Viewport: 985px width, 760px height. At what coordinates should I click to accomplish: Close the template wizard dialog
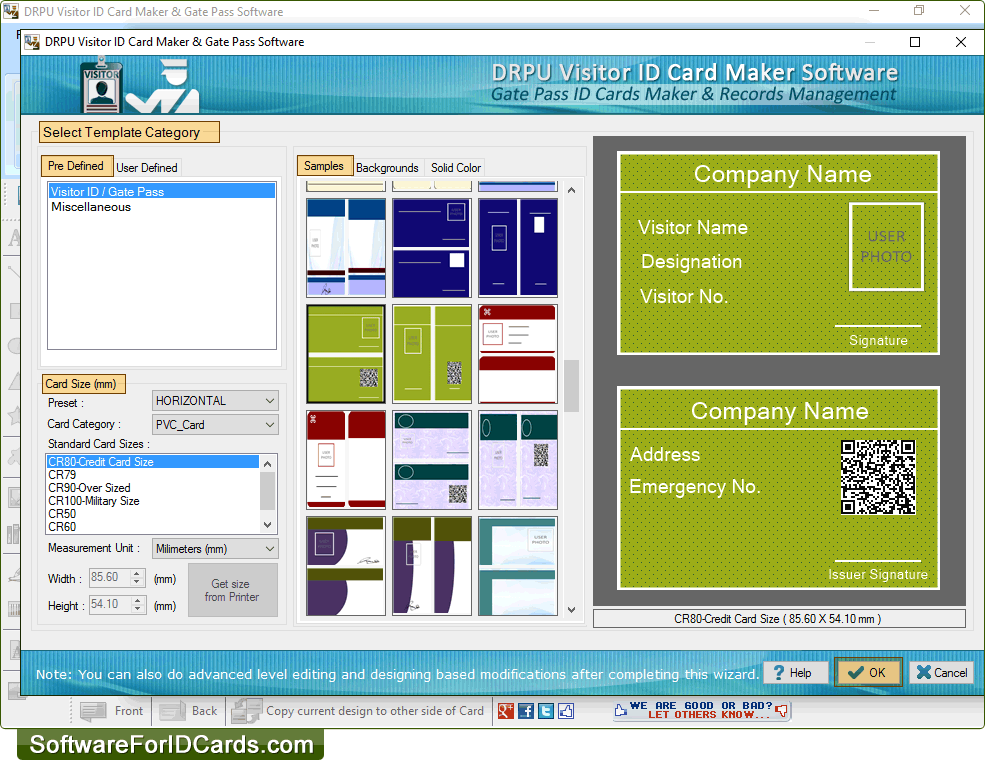961,42
